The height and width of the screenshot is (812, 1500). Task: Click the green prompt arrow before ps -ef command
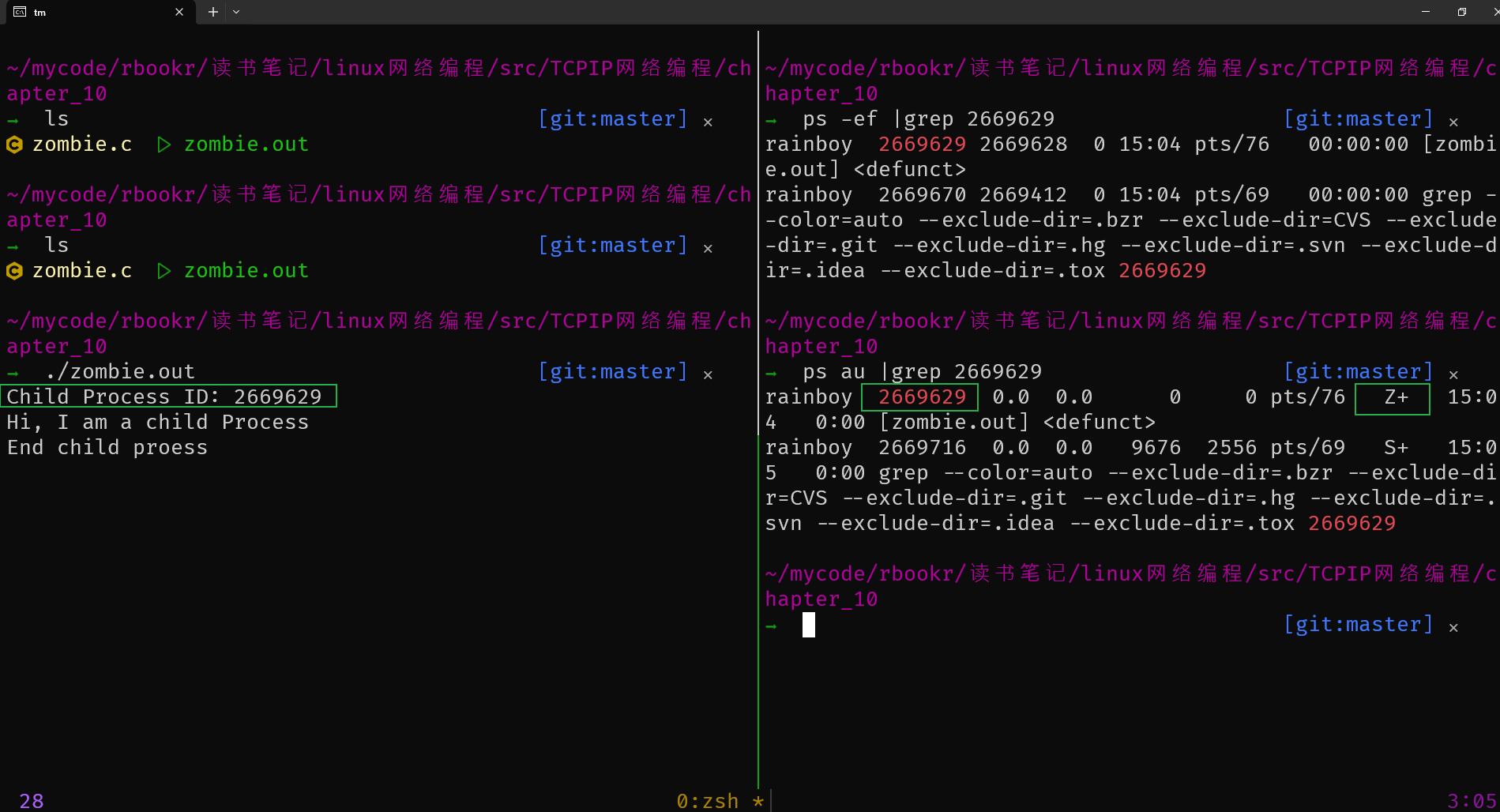[x=771, y=120]
